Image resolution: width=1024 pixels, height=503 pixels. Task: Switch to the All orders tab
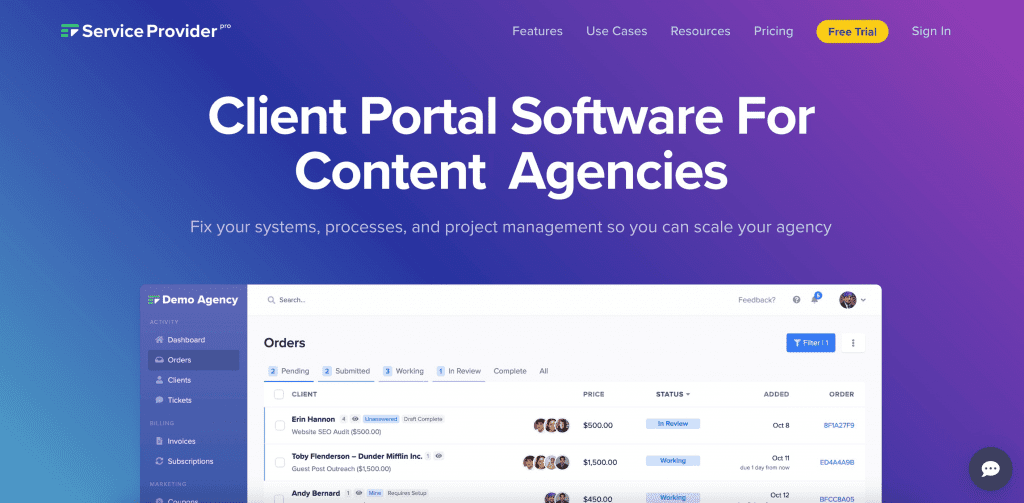543,371
